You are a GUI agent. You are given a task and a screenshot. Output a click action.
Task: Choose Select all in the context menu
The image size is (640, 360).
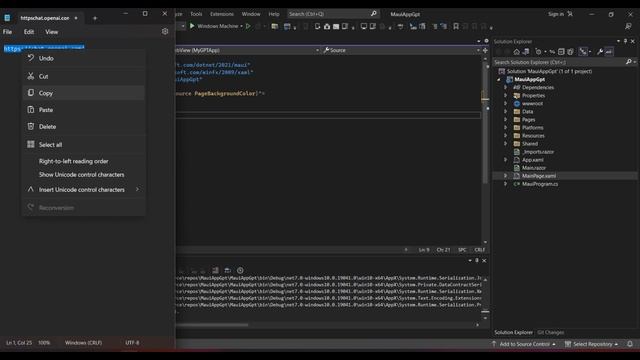(84, 144)
